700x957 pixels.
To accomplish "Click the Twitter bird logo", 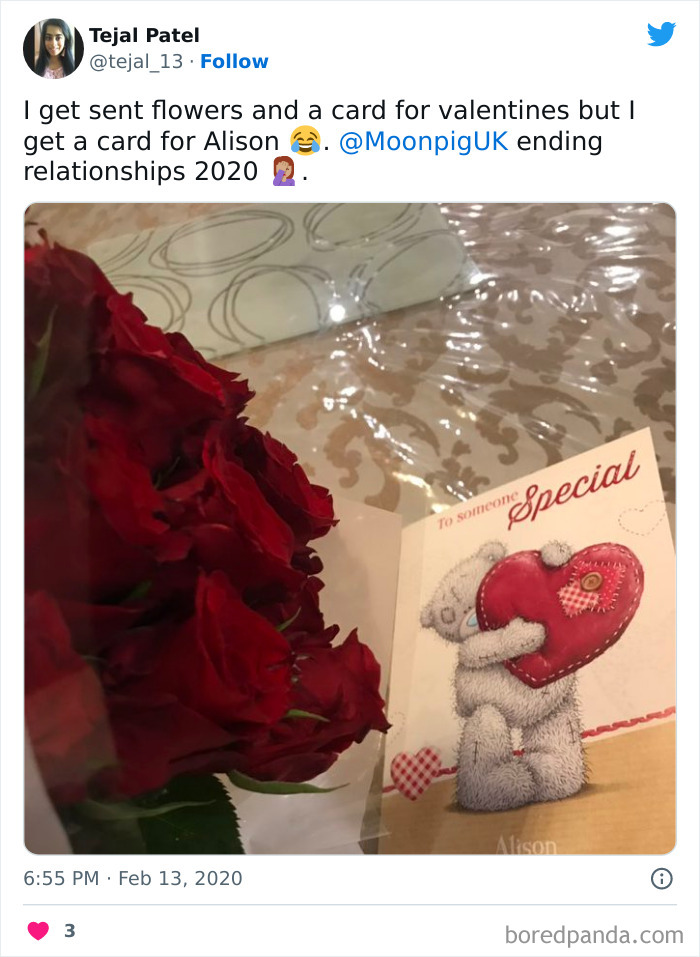I will coord(662,34).
